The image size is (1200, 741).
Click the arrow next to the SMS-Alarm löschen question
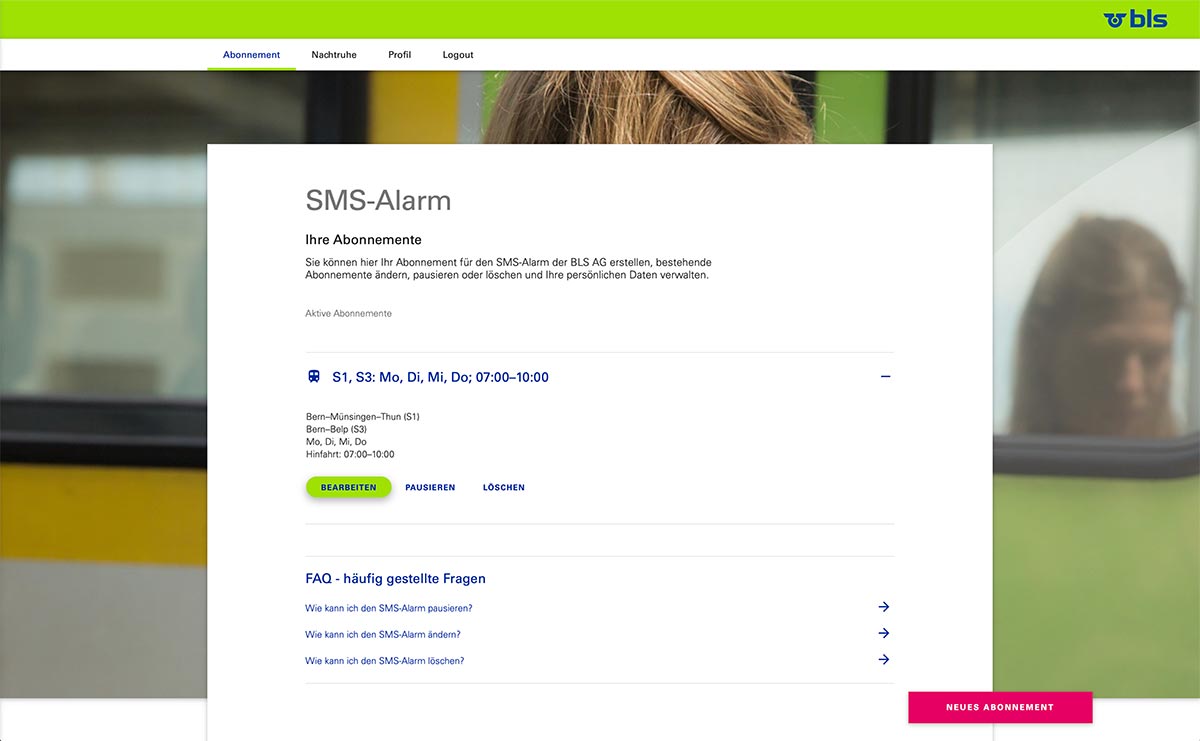coord(883,660)
